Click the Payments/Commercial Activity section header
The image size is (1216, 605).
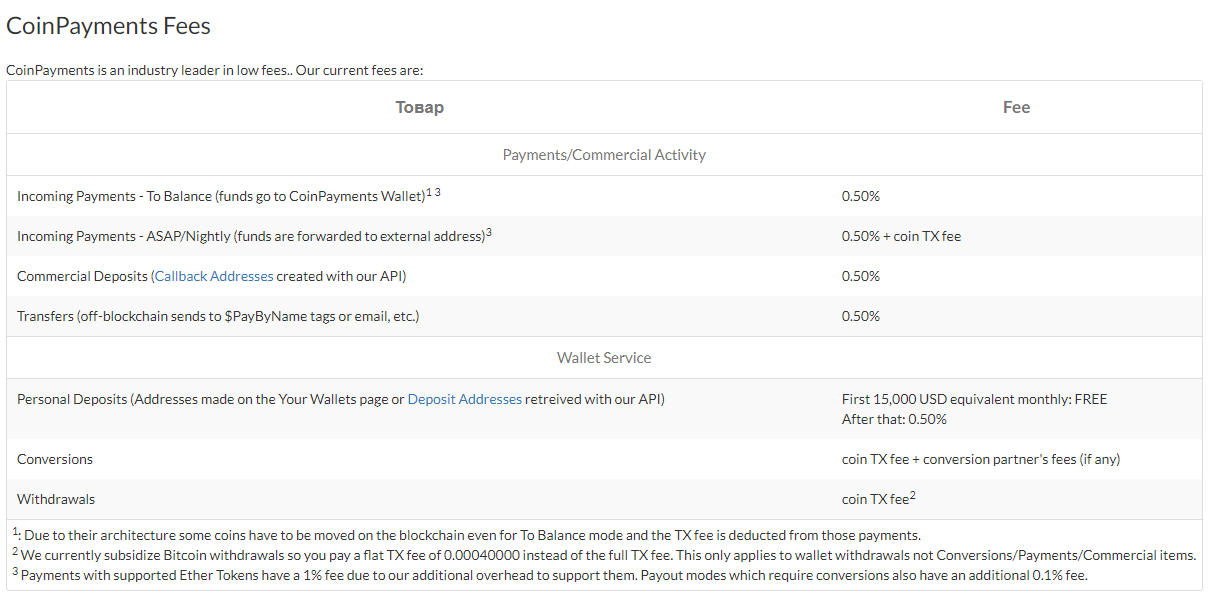tap(604, 155)
